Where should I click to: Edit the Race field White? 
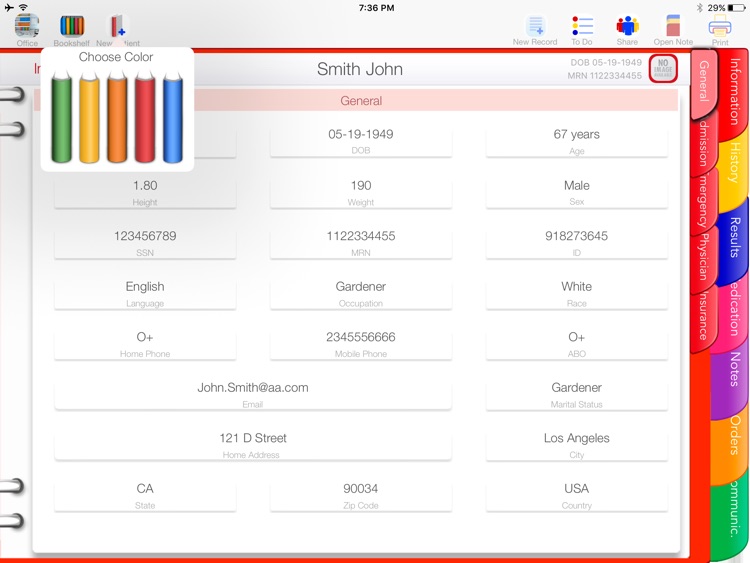576,293
